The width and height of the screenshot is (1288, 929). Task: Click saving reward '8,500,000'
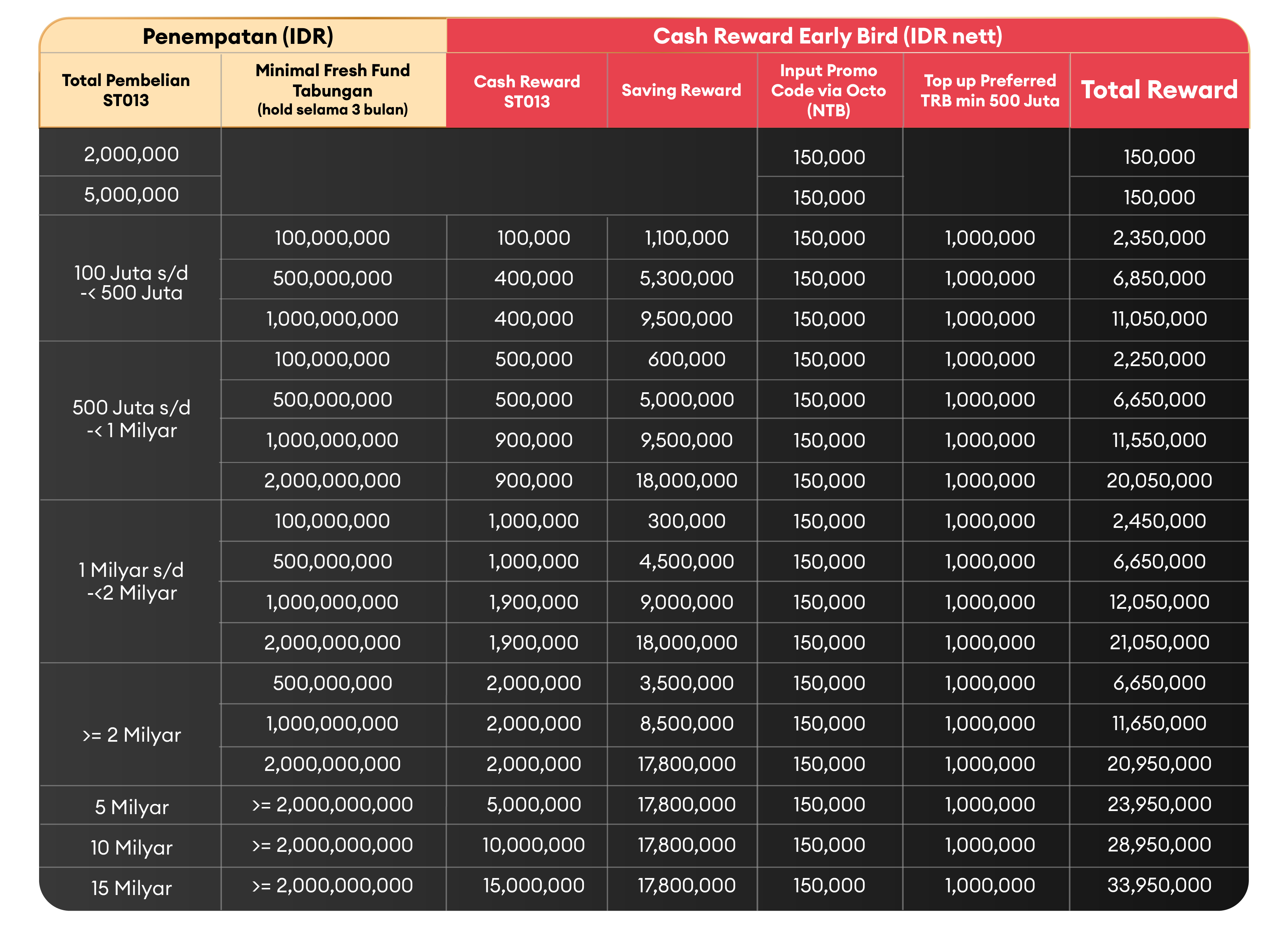(x=686, y=723)
